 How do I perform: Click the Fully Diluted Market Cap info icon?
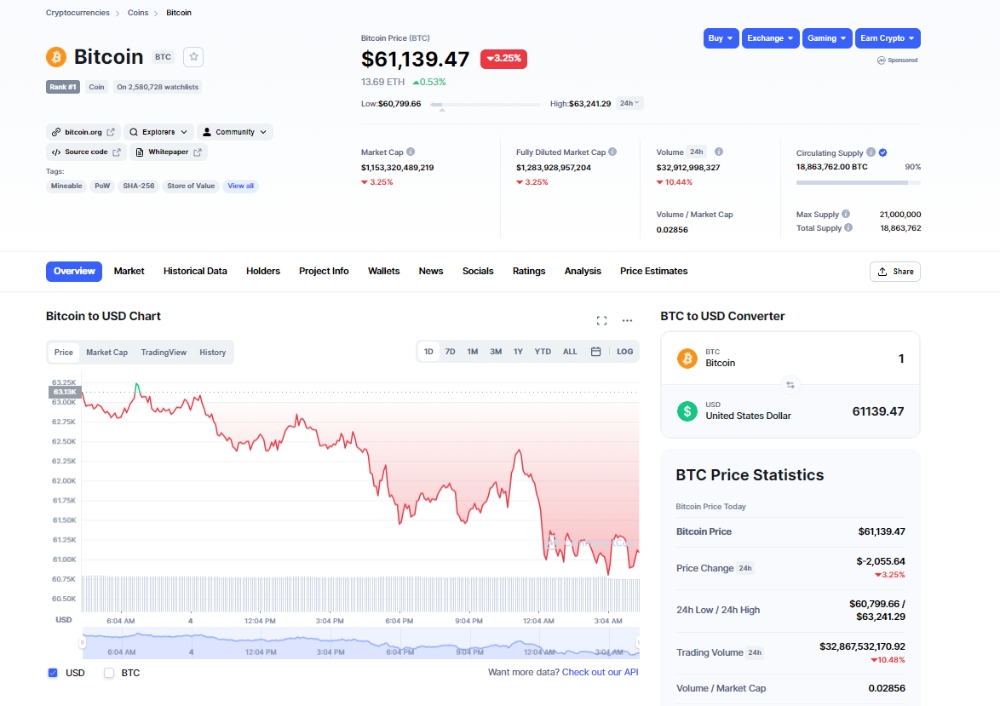click(x=612, y=152)
